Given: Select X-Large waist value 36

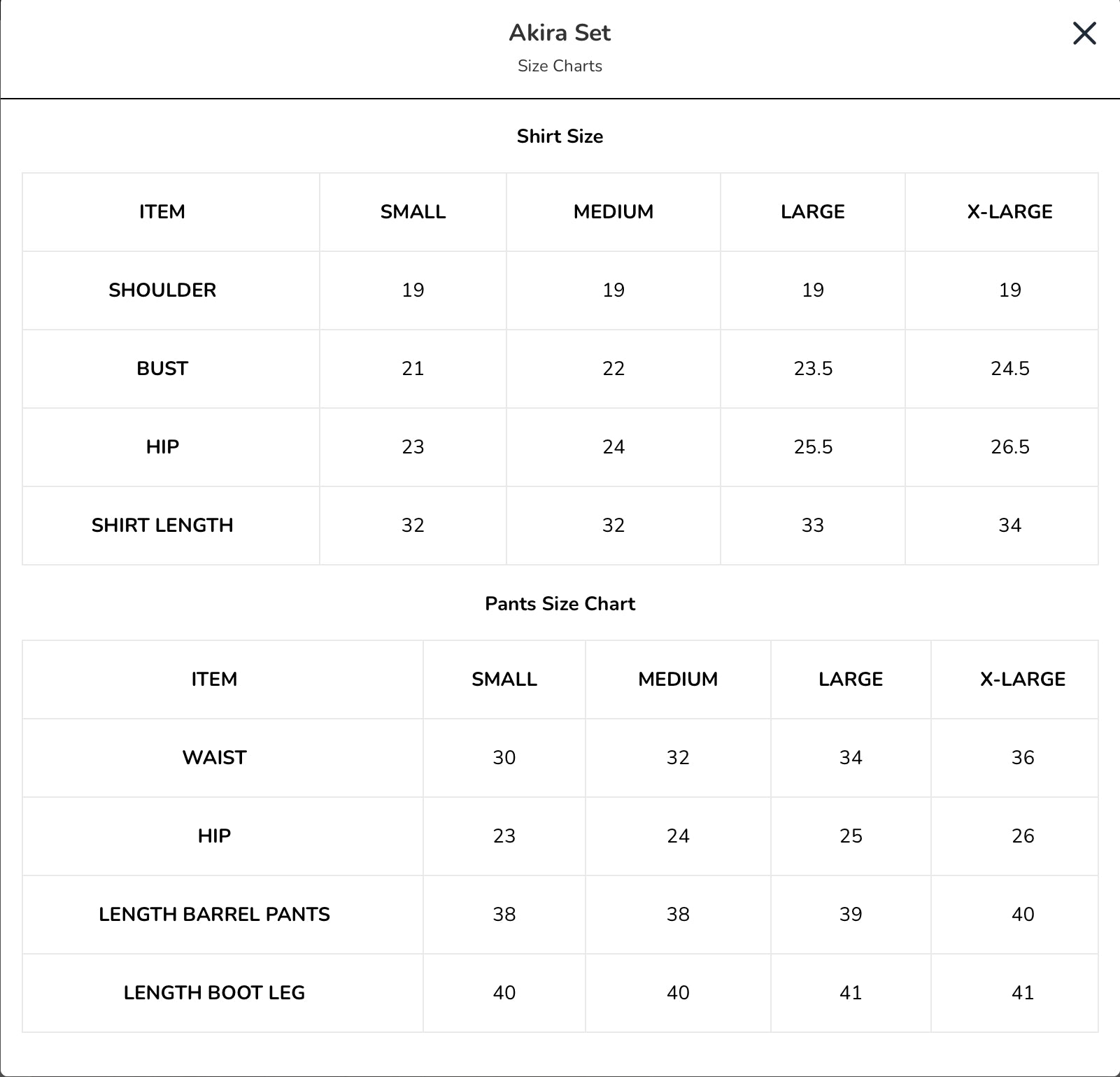Looking at the screenshot, I should (1023, 757).
